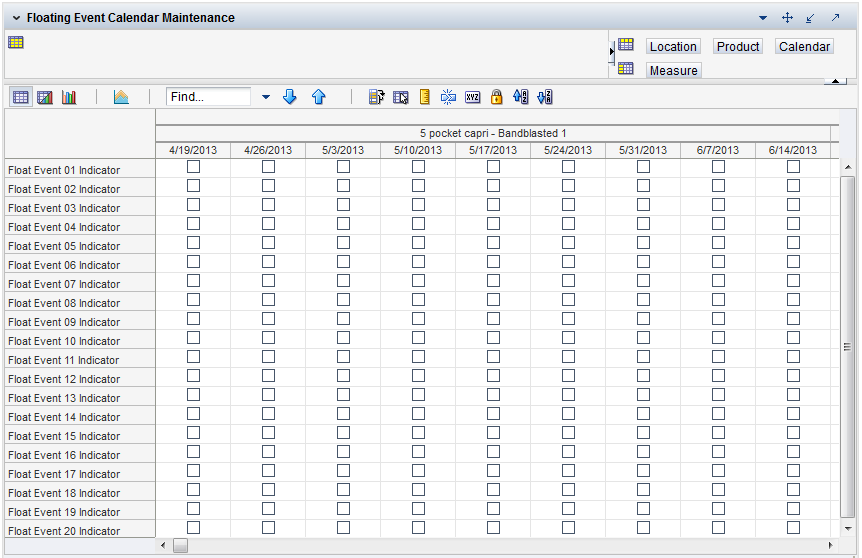Check Float Event 03 Indicator for 5/3/2013

click(x=344, y=205)
